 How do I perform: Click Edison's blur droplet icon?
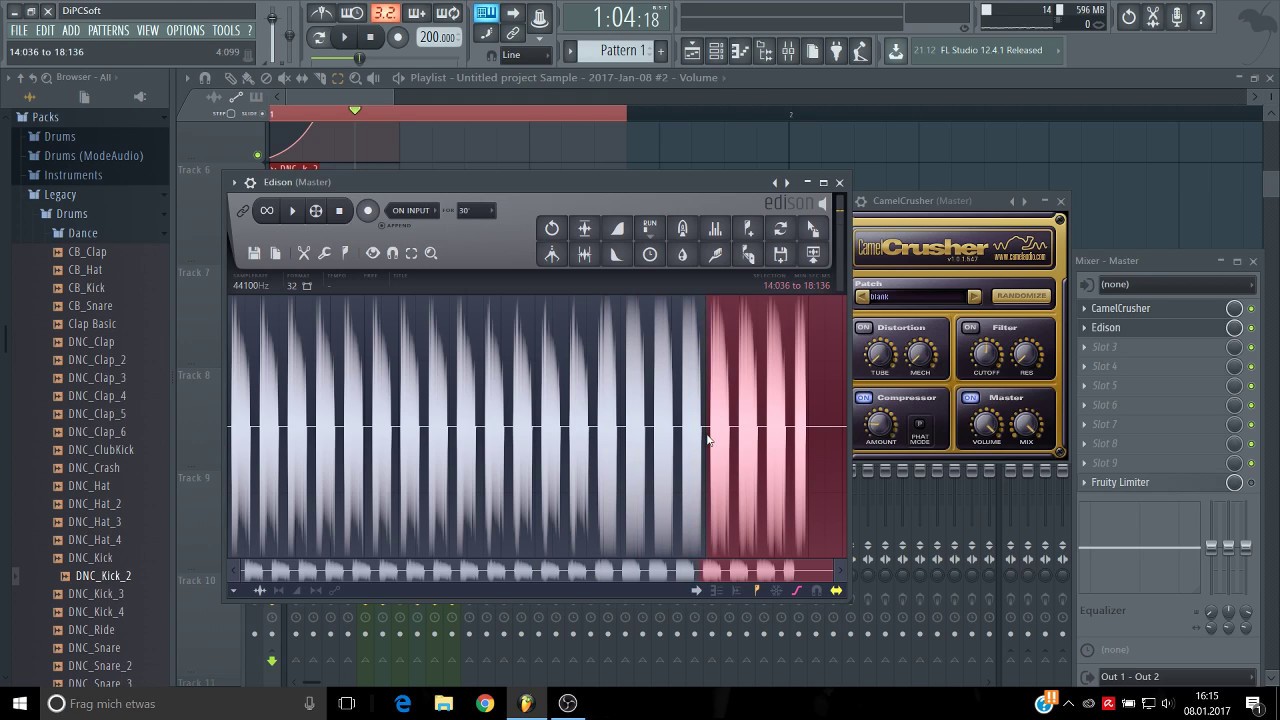[x=682, y=255]
